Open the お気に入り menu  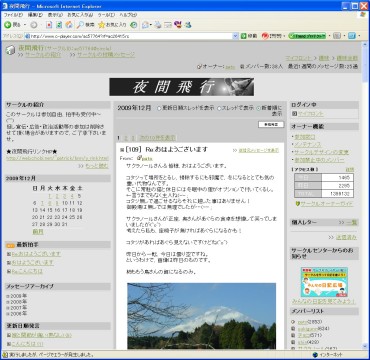point(80,15)
